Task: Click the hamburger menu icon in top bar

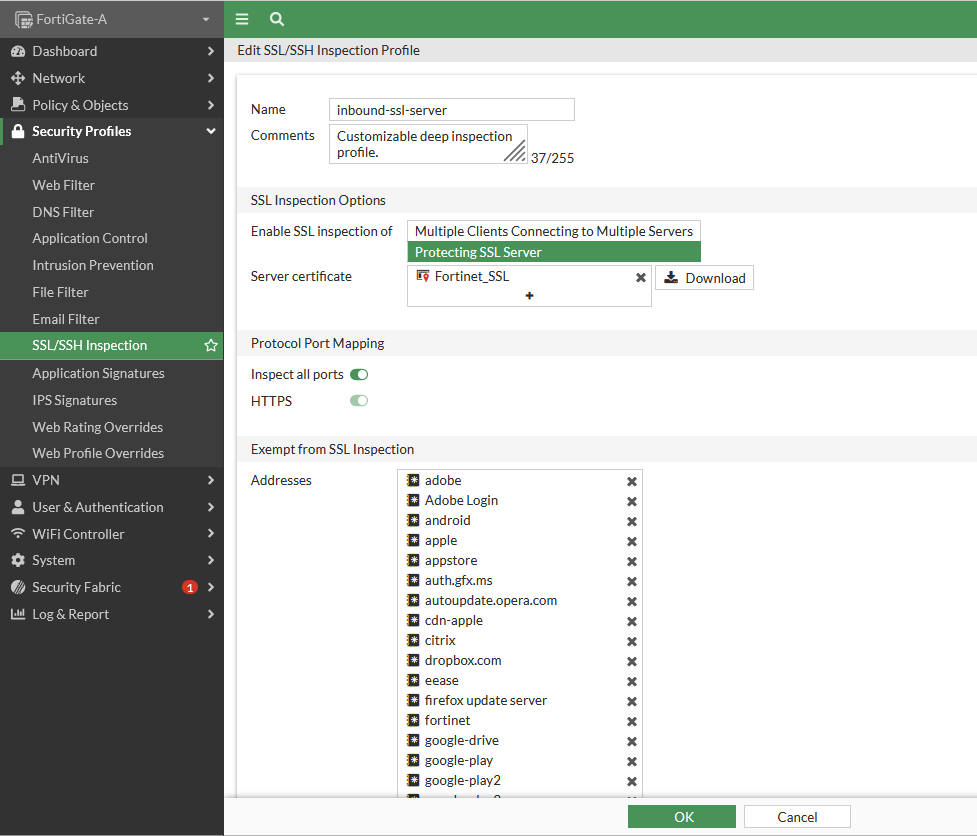Action: (242, 19)
